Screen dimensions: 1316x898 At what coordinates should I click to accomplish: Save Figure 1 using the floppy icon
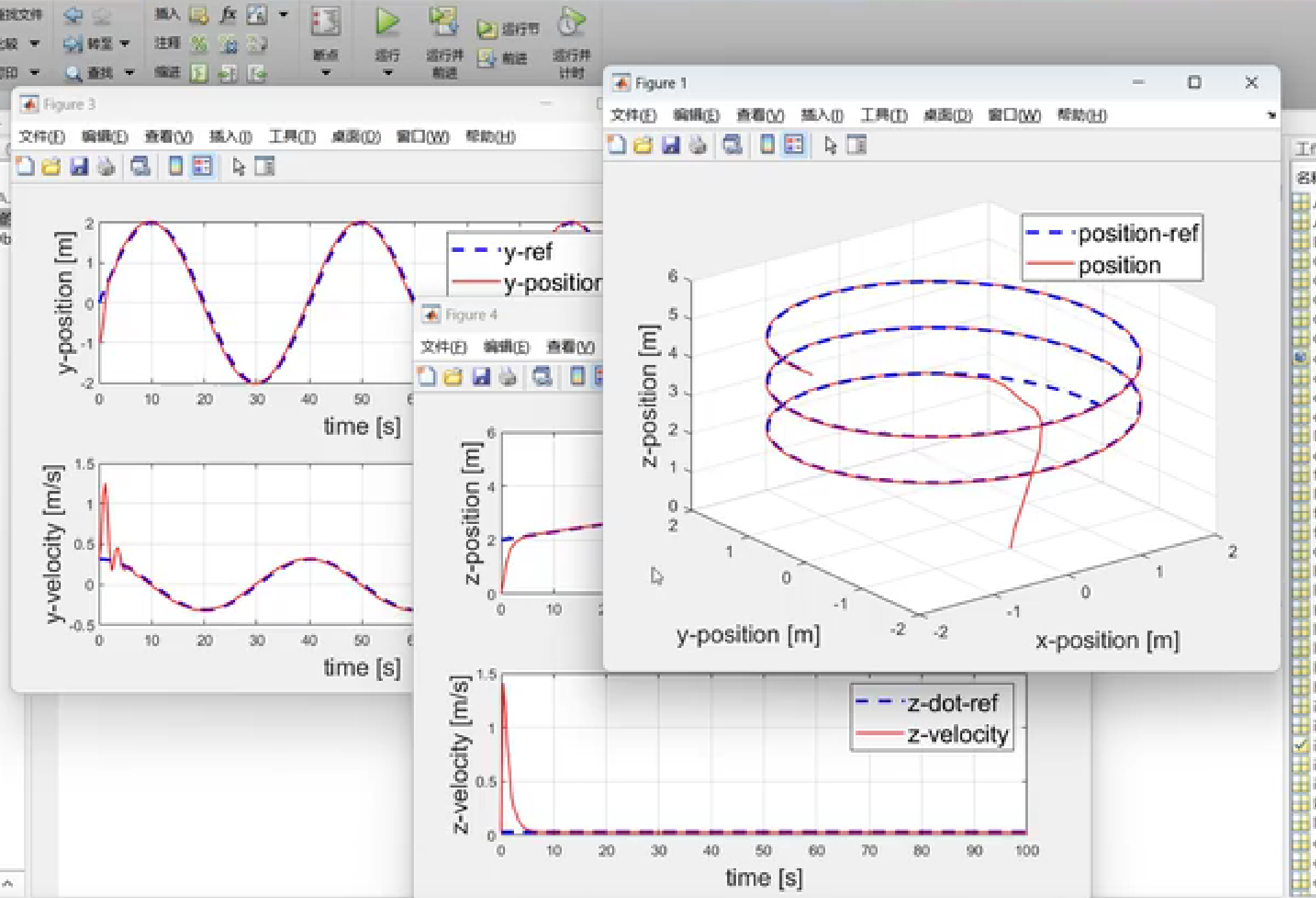(x=671, y=145)
